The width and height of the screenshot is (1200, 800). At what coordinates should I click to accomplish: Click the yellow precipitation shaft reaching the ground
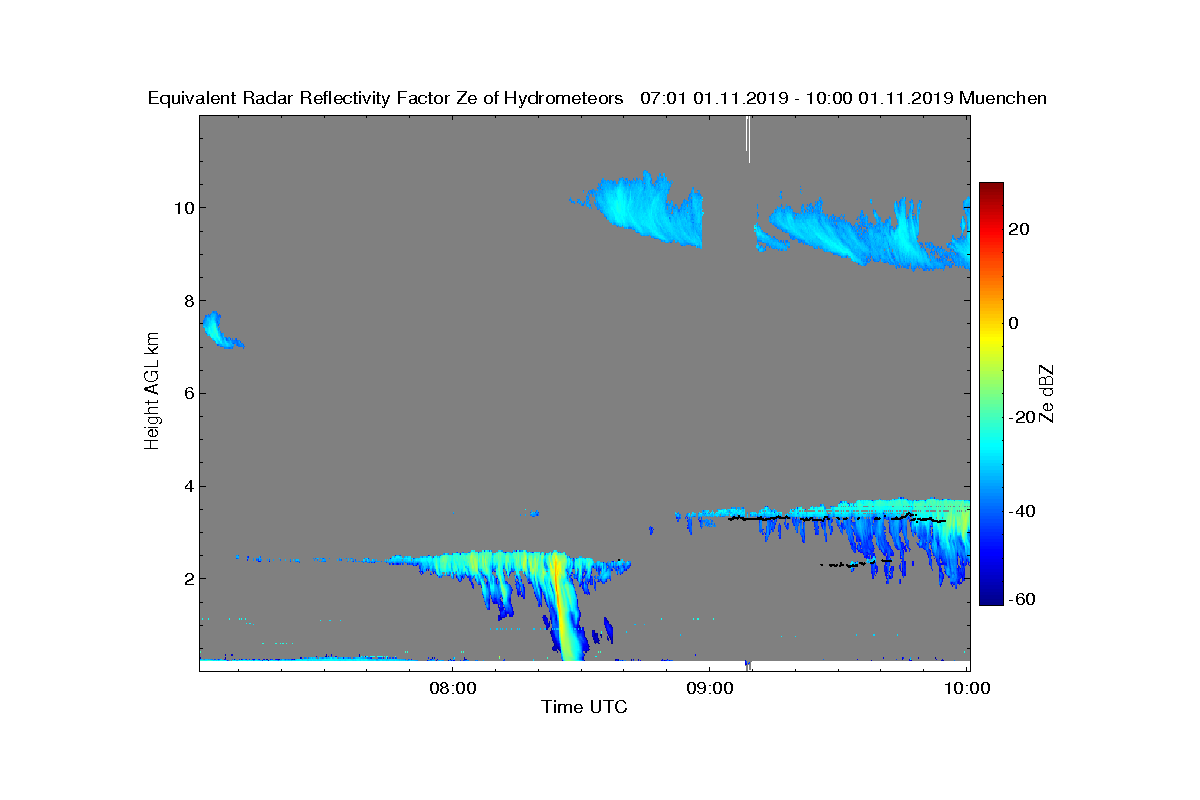coord(565,610)
